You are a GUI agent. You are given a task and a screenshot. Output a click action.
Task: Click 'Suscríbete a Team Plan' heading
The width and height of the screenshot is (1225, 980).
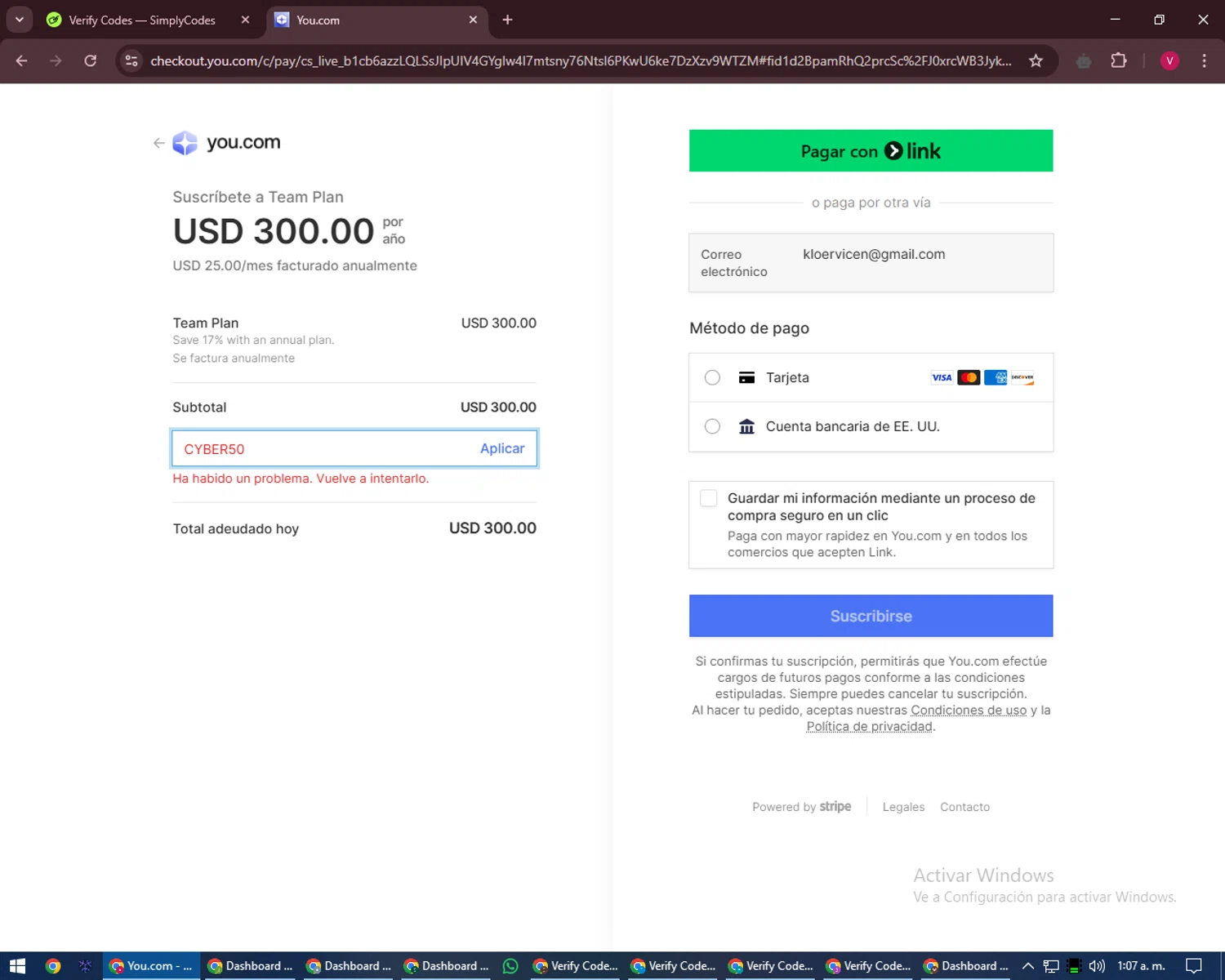258,197
